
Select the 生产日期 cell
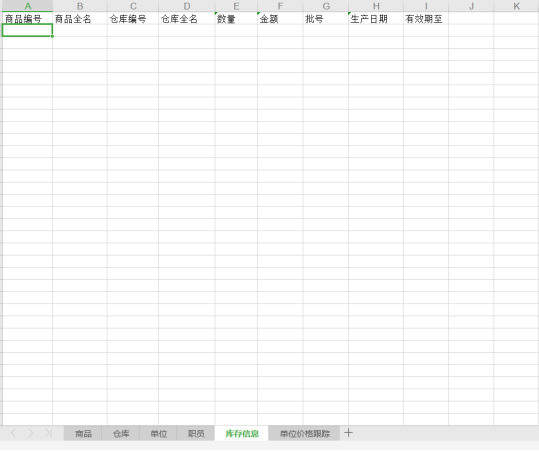[376, 19]
